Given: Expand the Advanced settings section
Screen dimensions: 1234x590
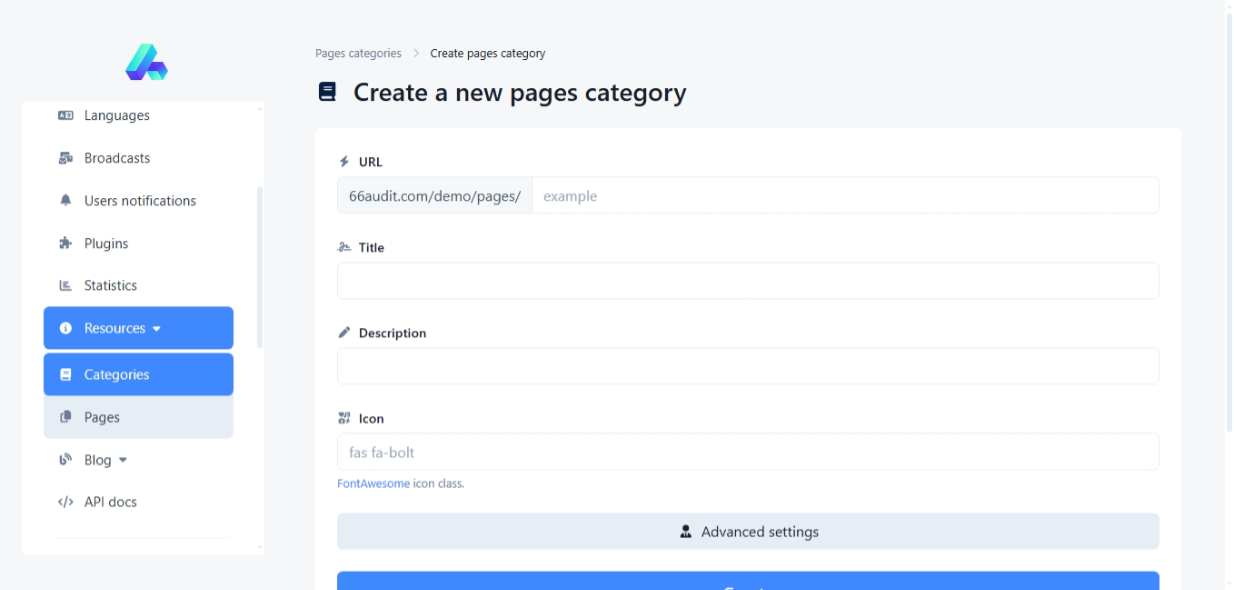Looking at the screenshot, I should pos(747,532).
